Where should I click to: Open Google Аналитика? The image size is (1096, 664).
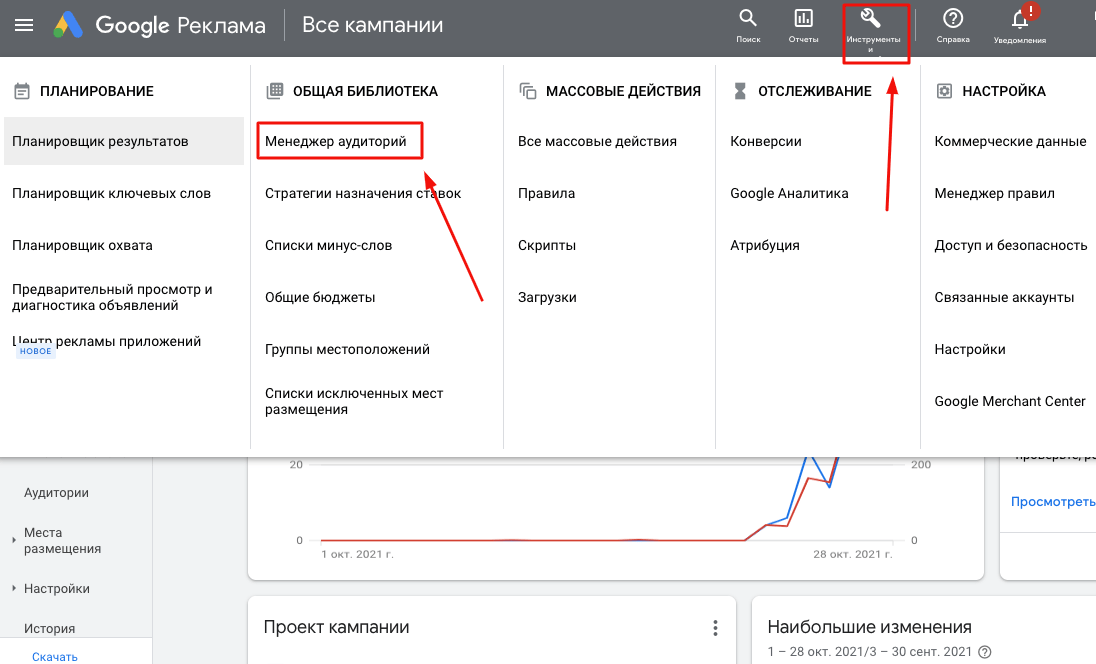pos(789,194)
